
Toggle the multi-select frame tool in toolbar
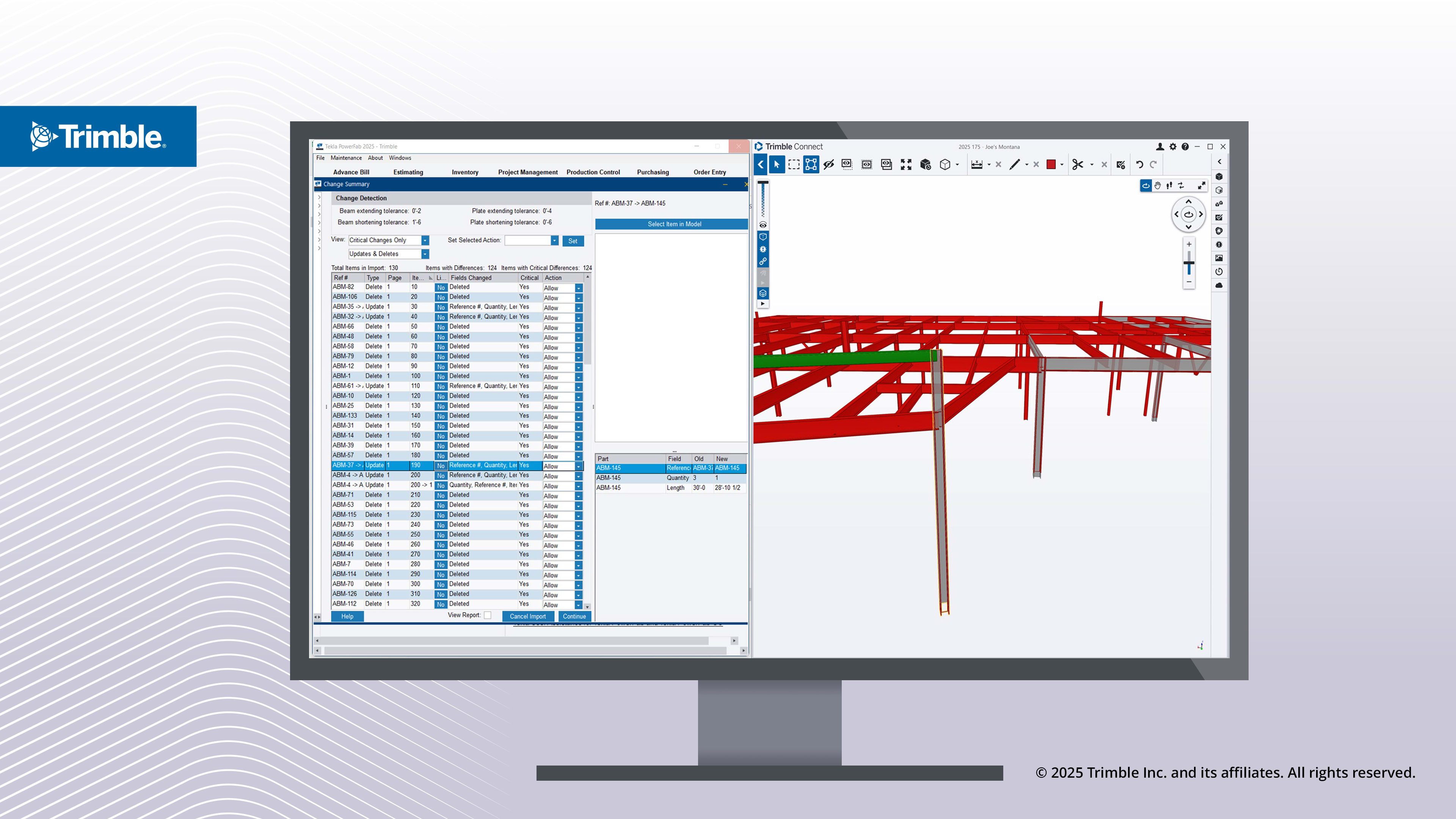(x=811, y=165)
